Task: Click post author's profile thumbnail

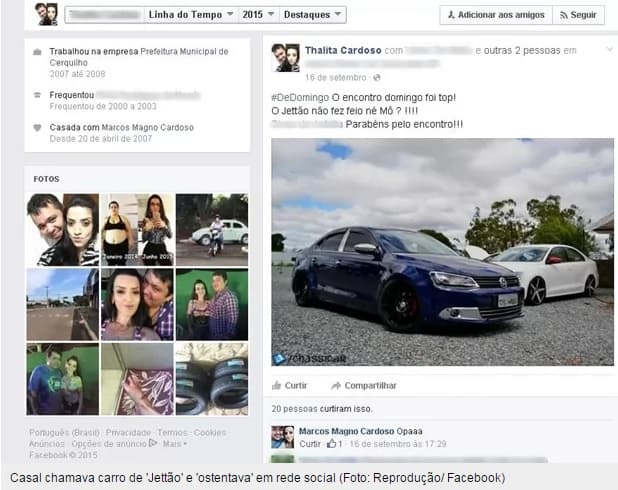Action: coord(285,58)
